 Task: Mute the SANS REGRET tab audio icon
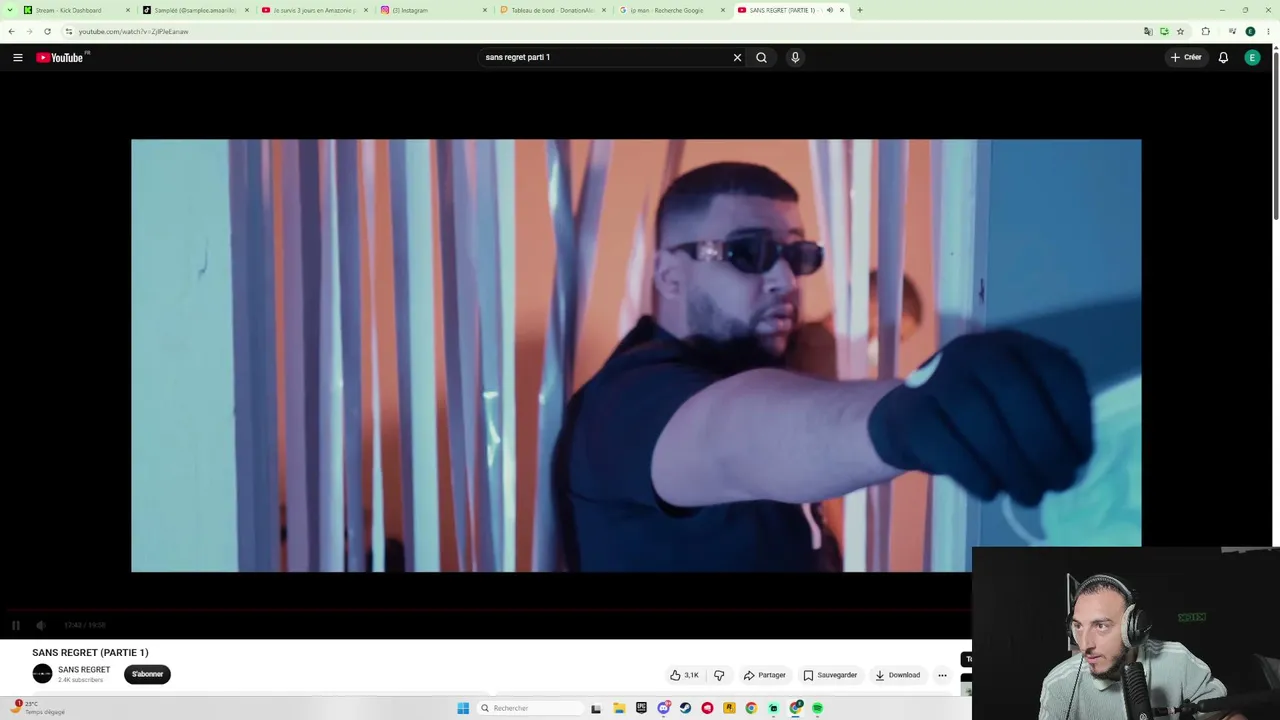coord(829,10)
